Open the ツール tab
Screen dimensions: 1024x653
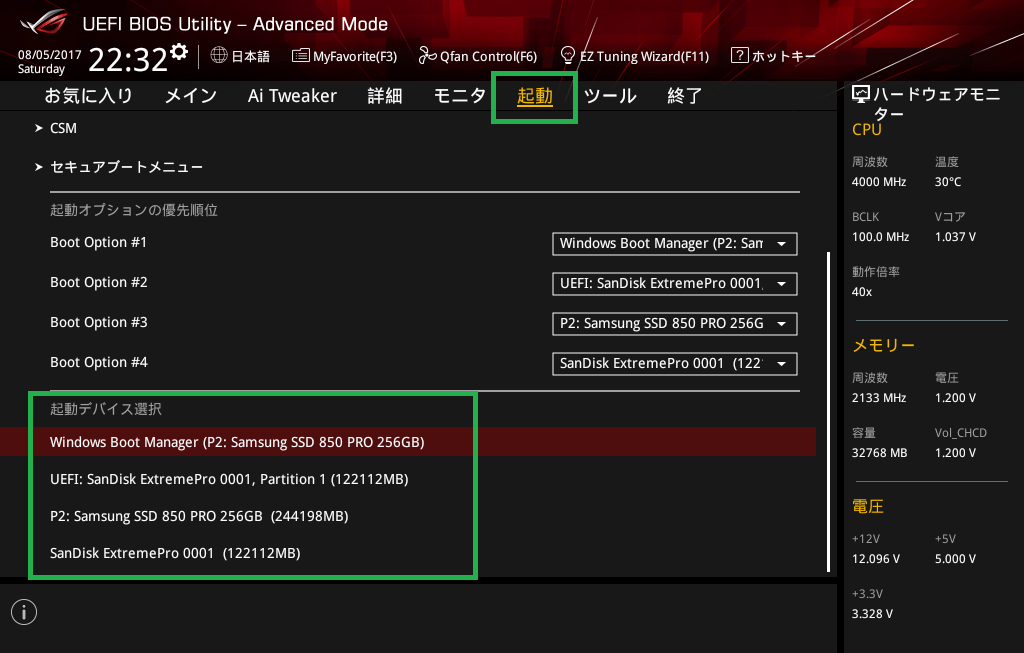[x=610, y=96]
